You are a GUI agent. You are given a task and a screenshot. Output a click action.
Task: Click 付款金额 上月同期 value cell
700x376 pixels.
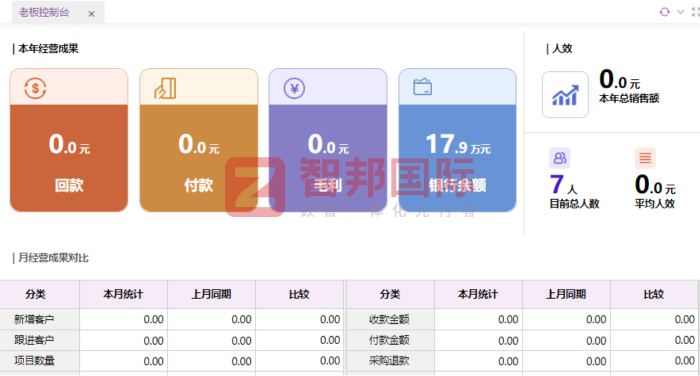566,340
